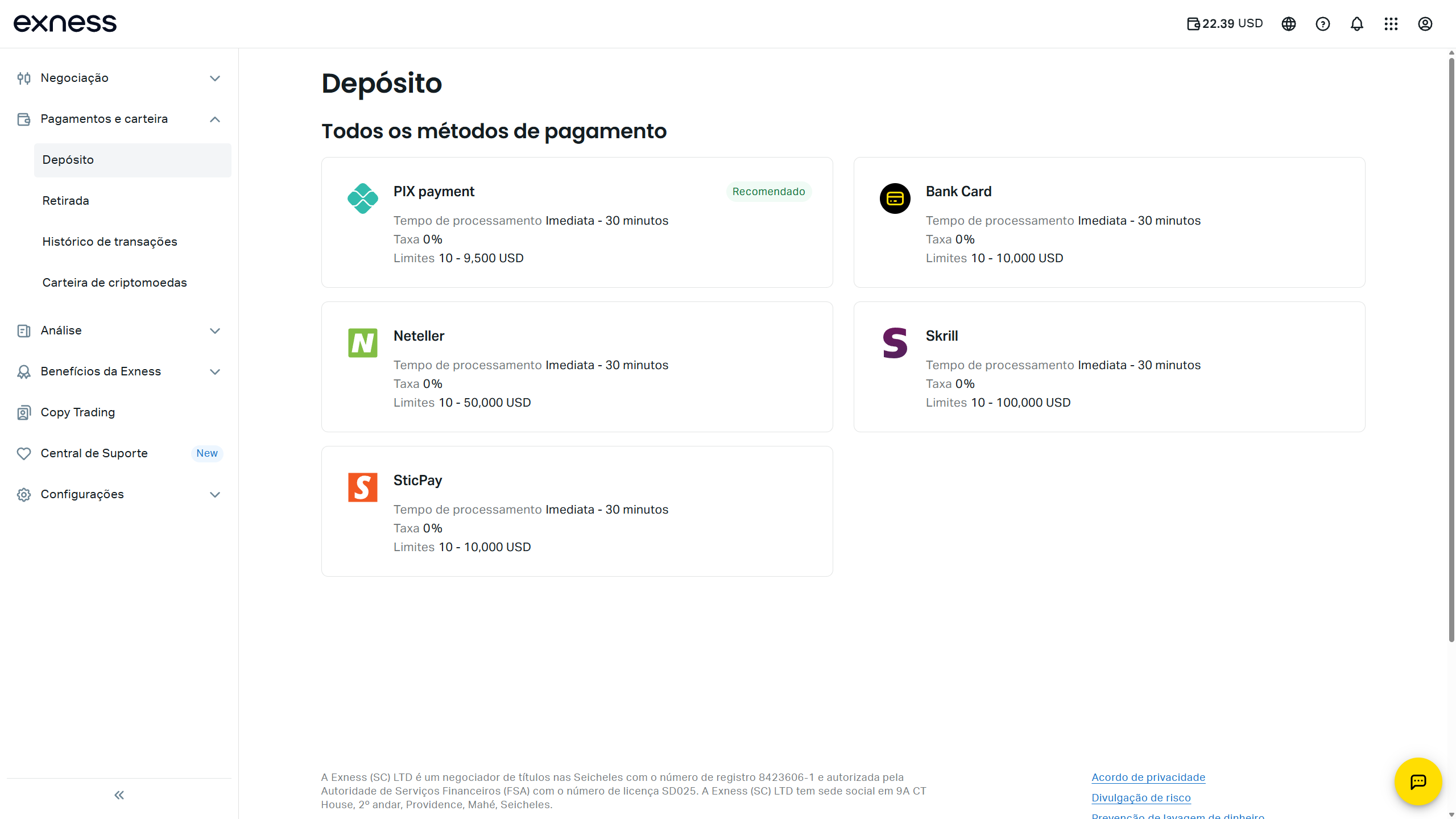Open the language globe icon
Image resolution: width=1456 pixels, height=819 pixels.
1289,24
